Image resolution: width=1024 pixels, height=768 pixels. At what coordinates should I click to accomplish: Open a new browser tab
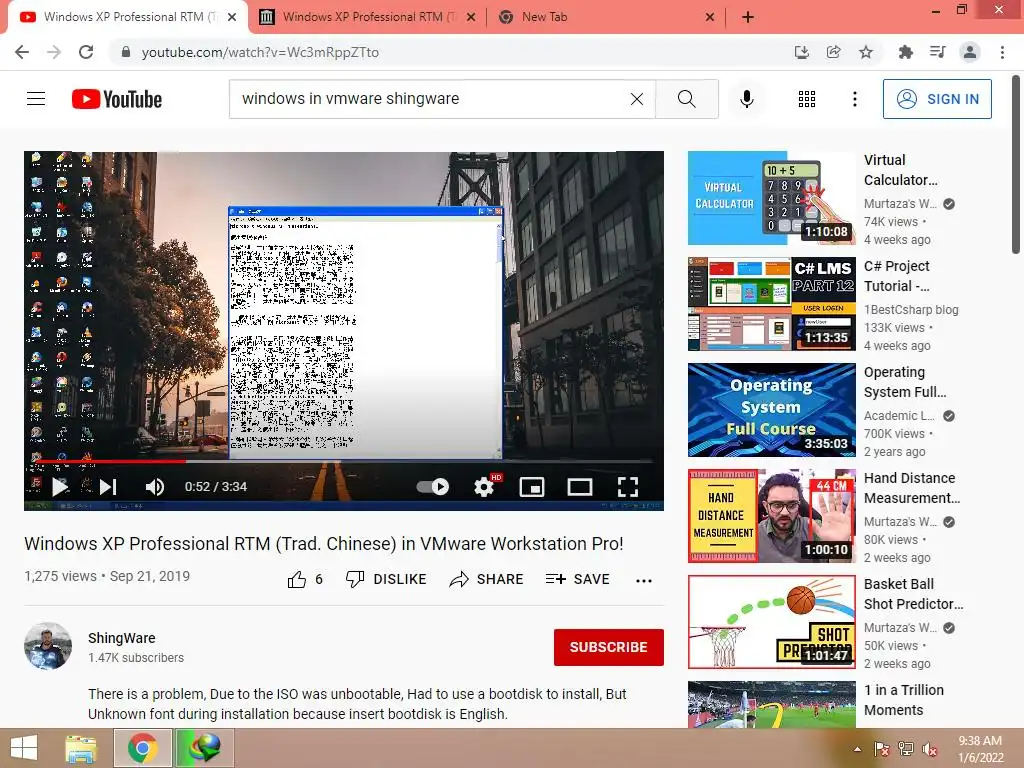[748, 17]
